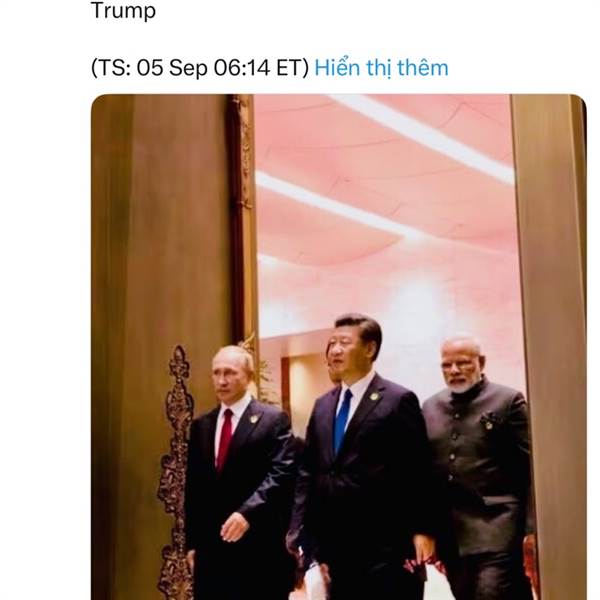Click the red necktie in the photo
Viewport: 600px width, 600px height.
[x=224, y=439]
